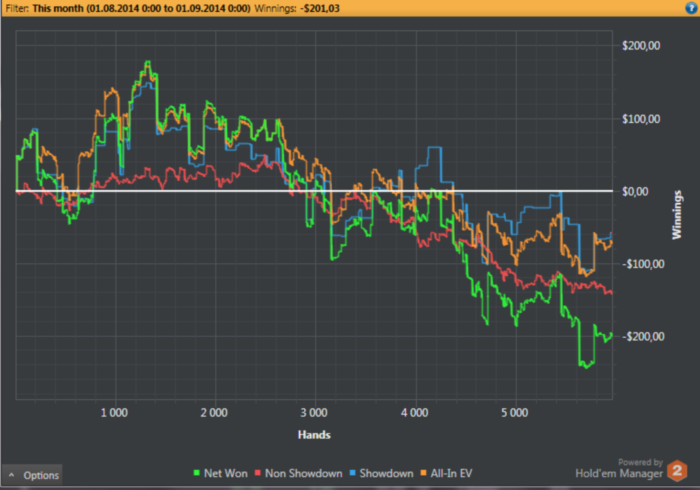The height and width of the screenshot is (490, 700).
Task: Click the vertical Winnings axis title
Action: [x=677, y=215]
